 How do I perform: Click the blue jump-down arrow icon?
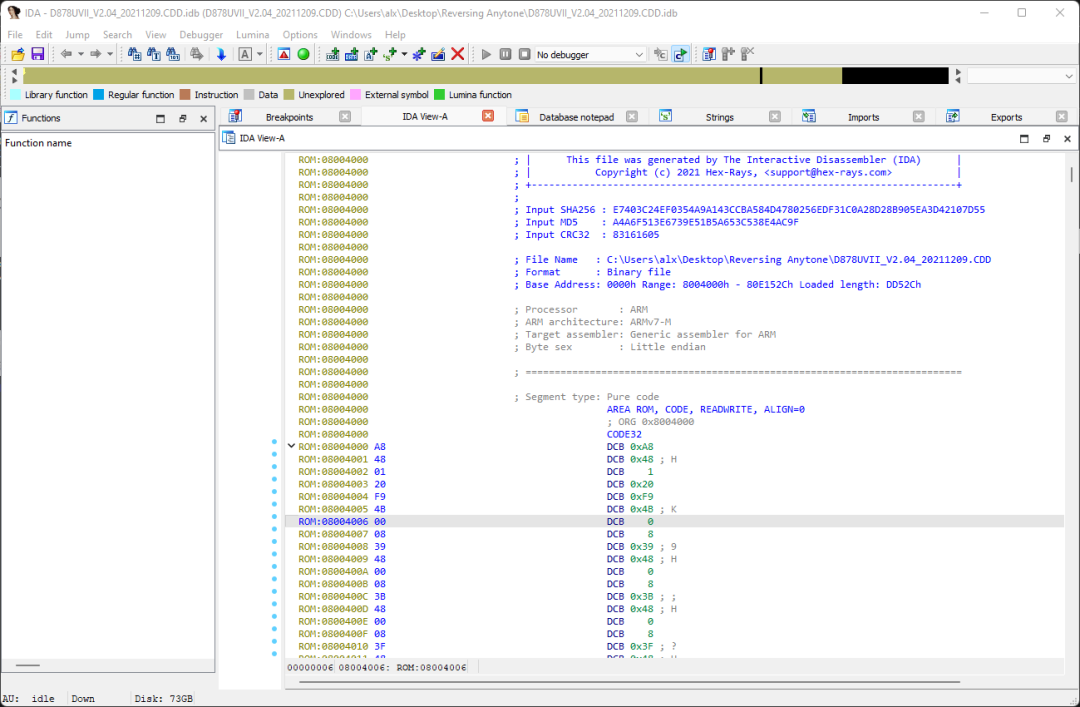(x=221, y=54)
